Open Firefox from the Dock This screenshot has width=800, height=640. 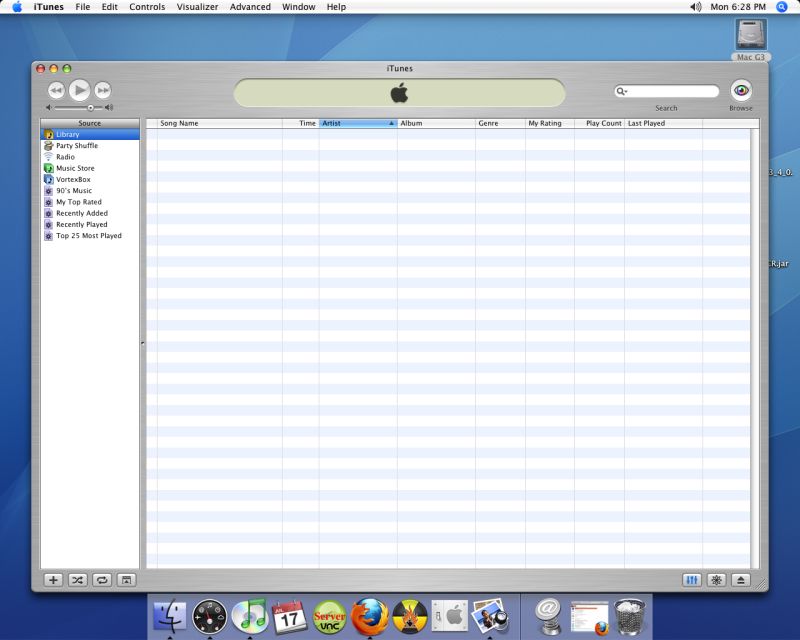[369, 616]
